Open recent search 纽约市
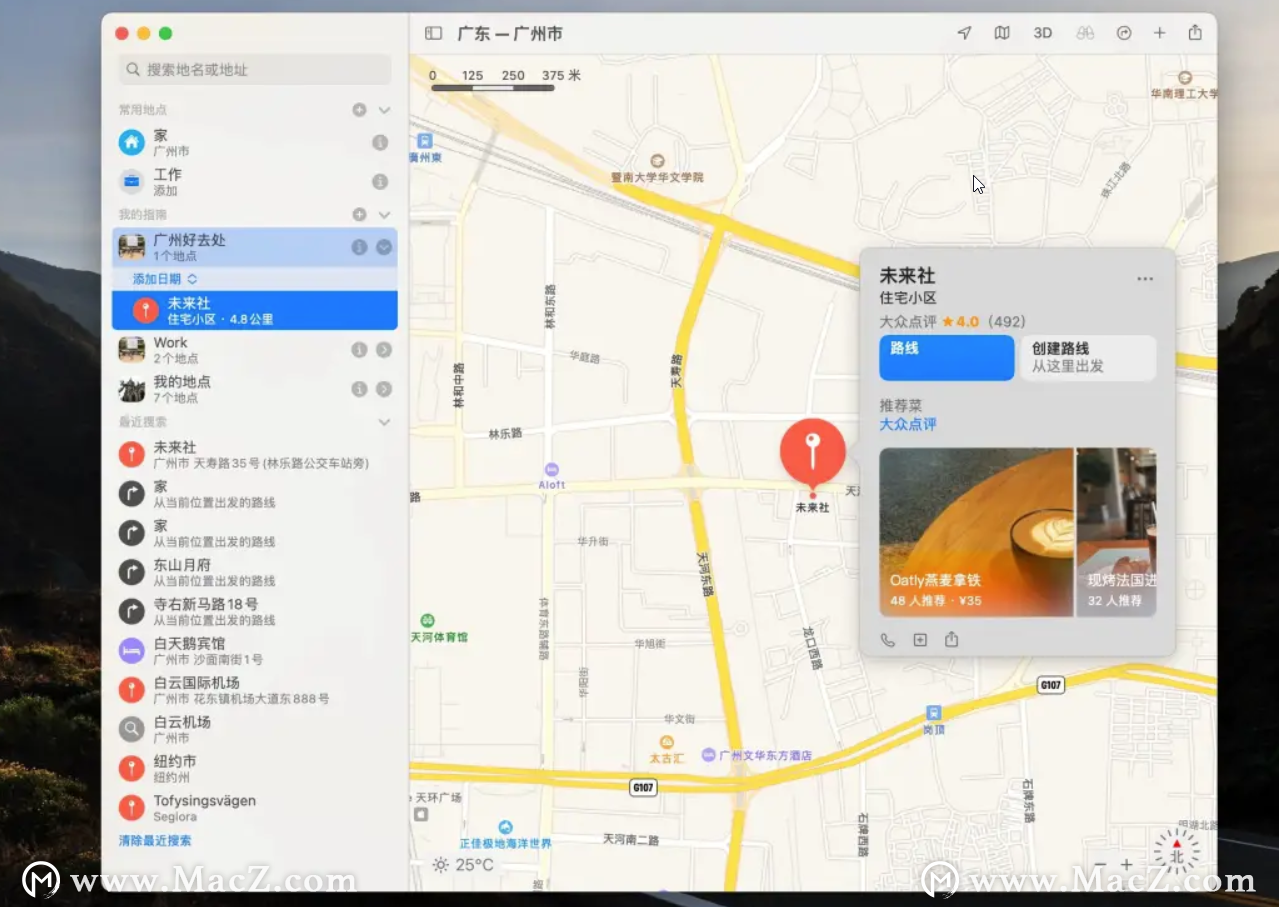Viewport: 1279px width, 907px height. point(254,769)
